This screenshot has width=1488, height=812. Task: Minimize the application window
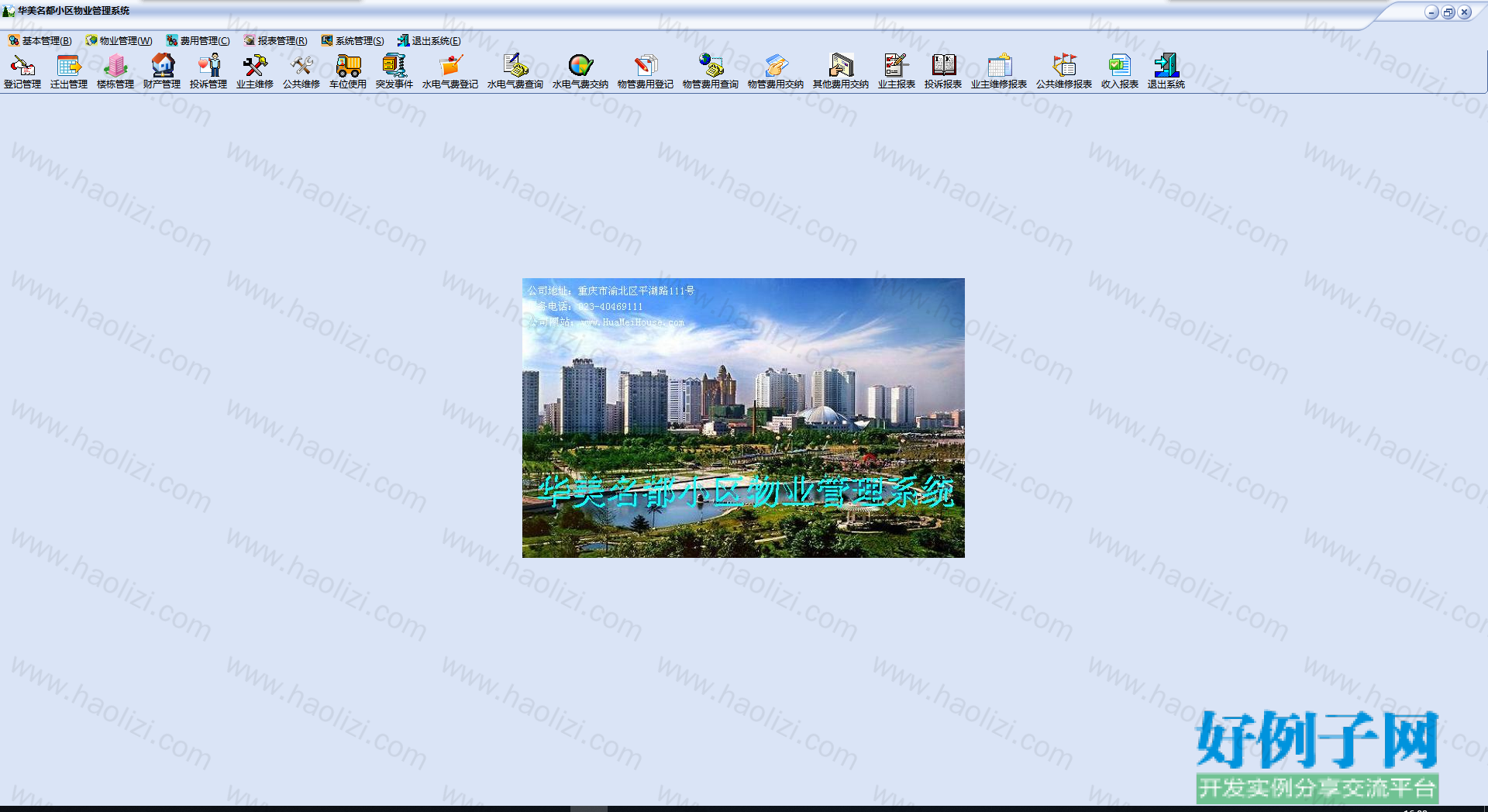[1431, 12]
